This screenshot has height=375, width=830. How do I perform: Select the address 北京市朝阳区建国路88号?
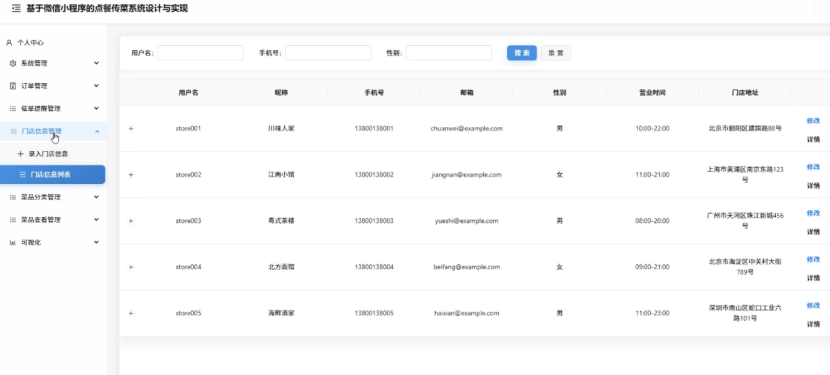pyautogui.click(x=745, y=129)
